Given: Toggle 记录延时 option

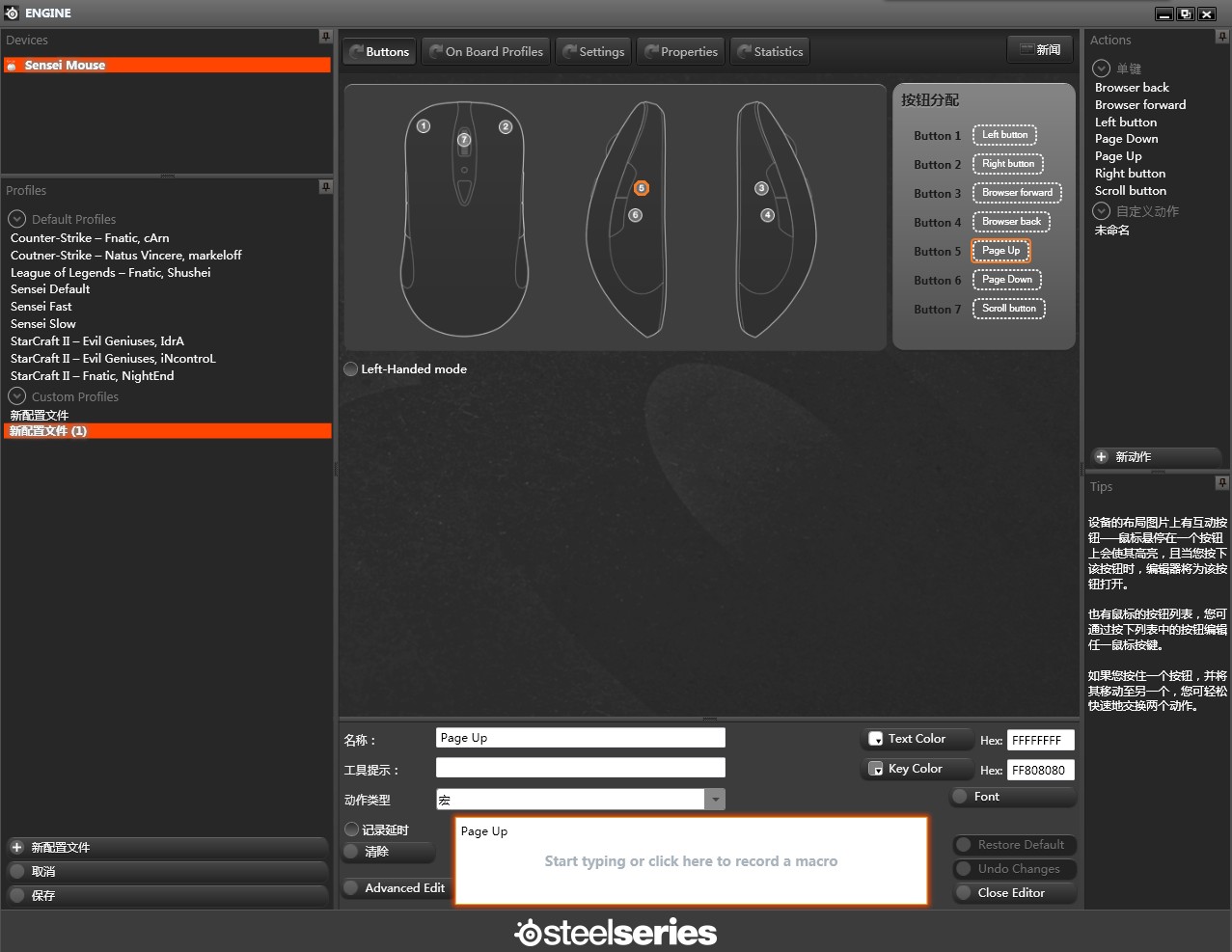Looking at the screenshot, I should pyautogui.click(x=351, y=830).
